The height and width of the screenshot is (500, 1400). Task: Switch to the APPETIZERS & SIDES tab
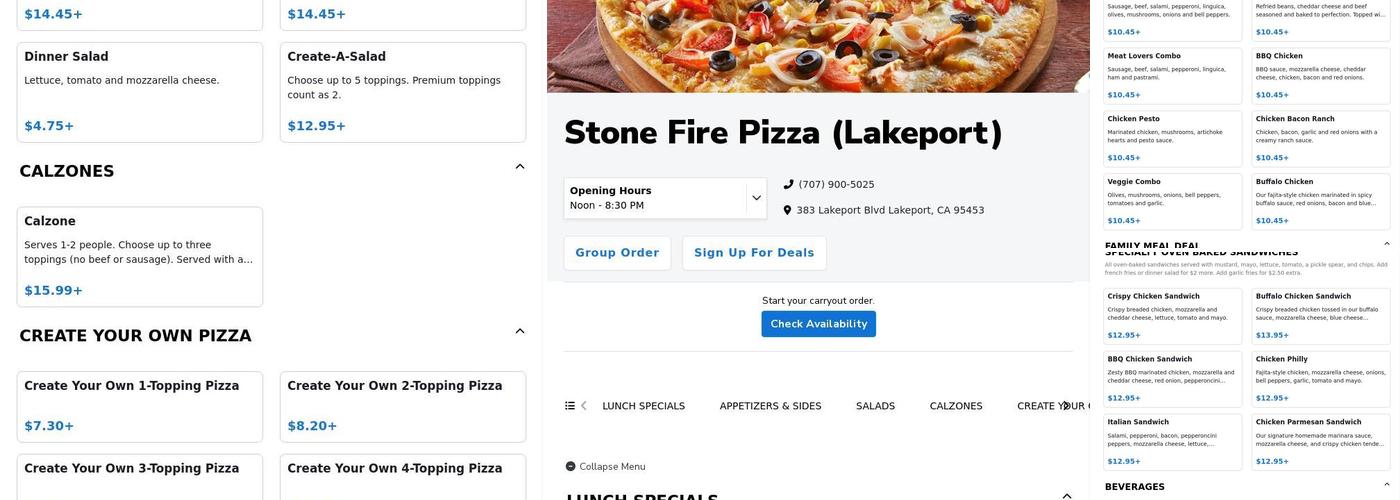770,406
